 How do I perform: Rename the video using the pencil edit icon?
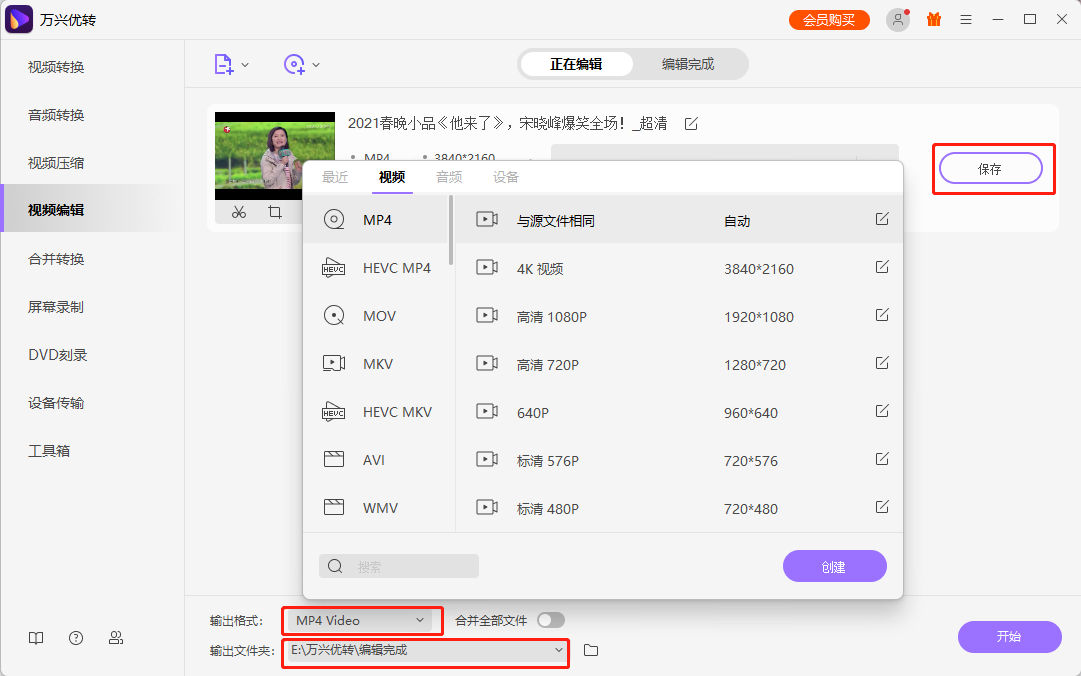(x=691, y=123)
